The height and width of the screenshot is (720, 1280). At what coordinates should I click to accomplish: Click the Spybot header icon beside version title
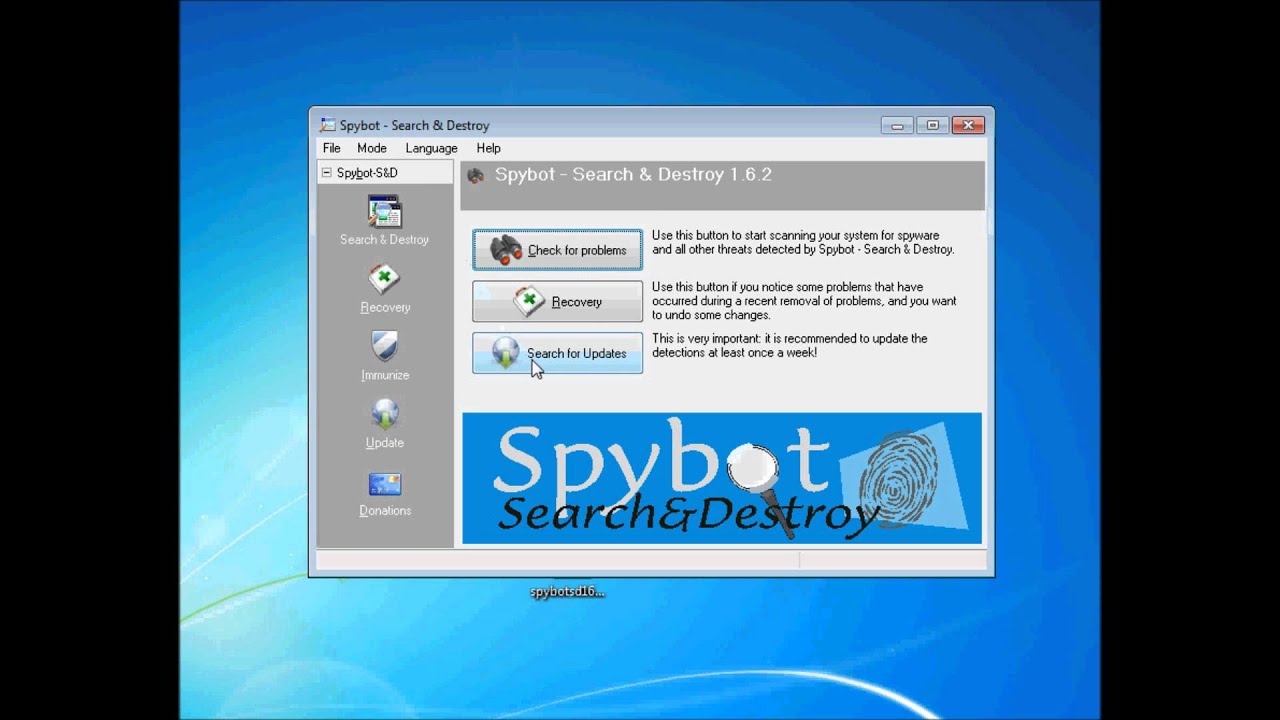(x=476, y=175)
